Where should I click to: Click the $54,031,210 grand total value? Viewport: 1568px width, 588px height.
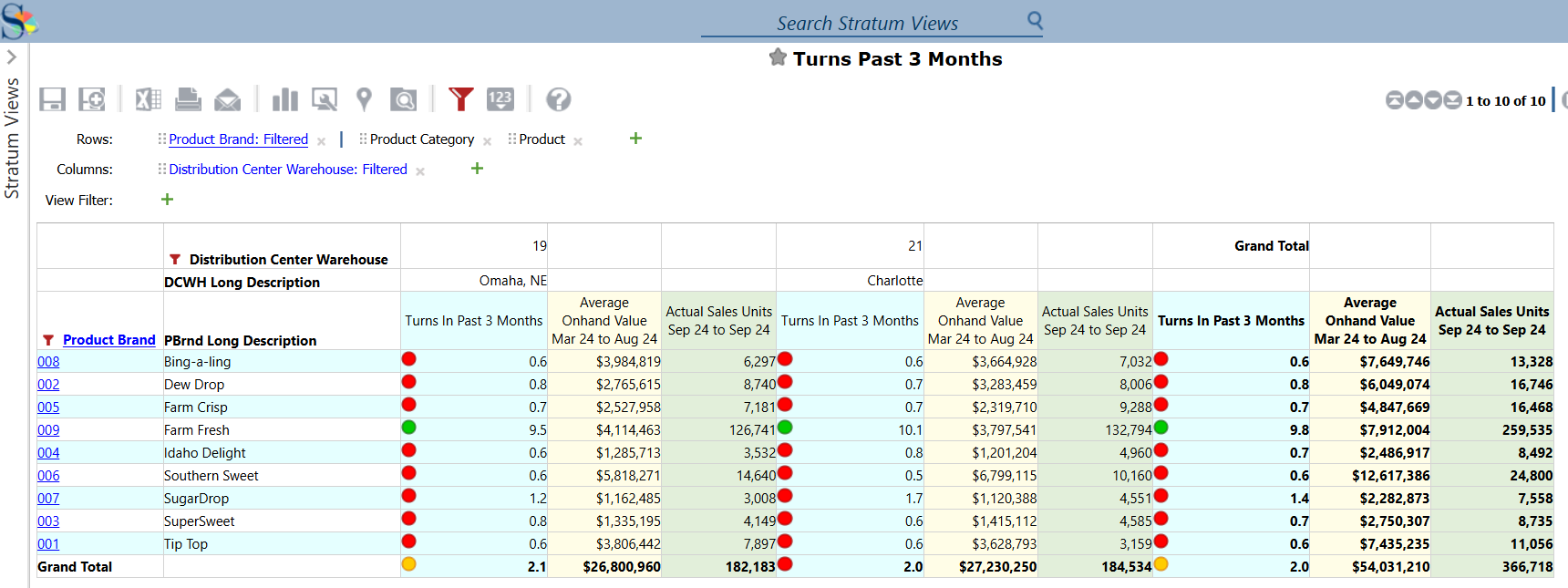pyautogui.click(x=1391, y=567)
